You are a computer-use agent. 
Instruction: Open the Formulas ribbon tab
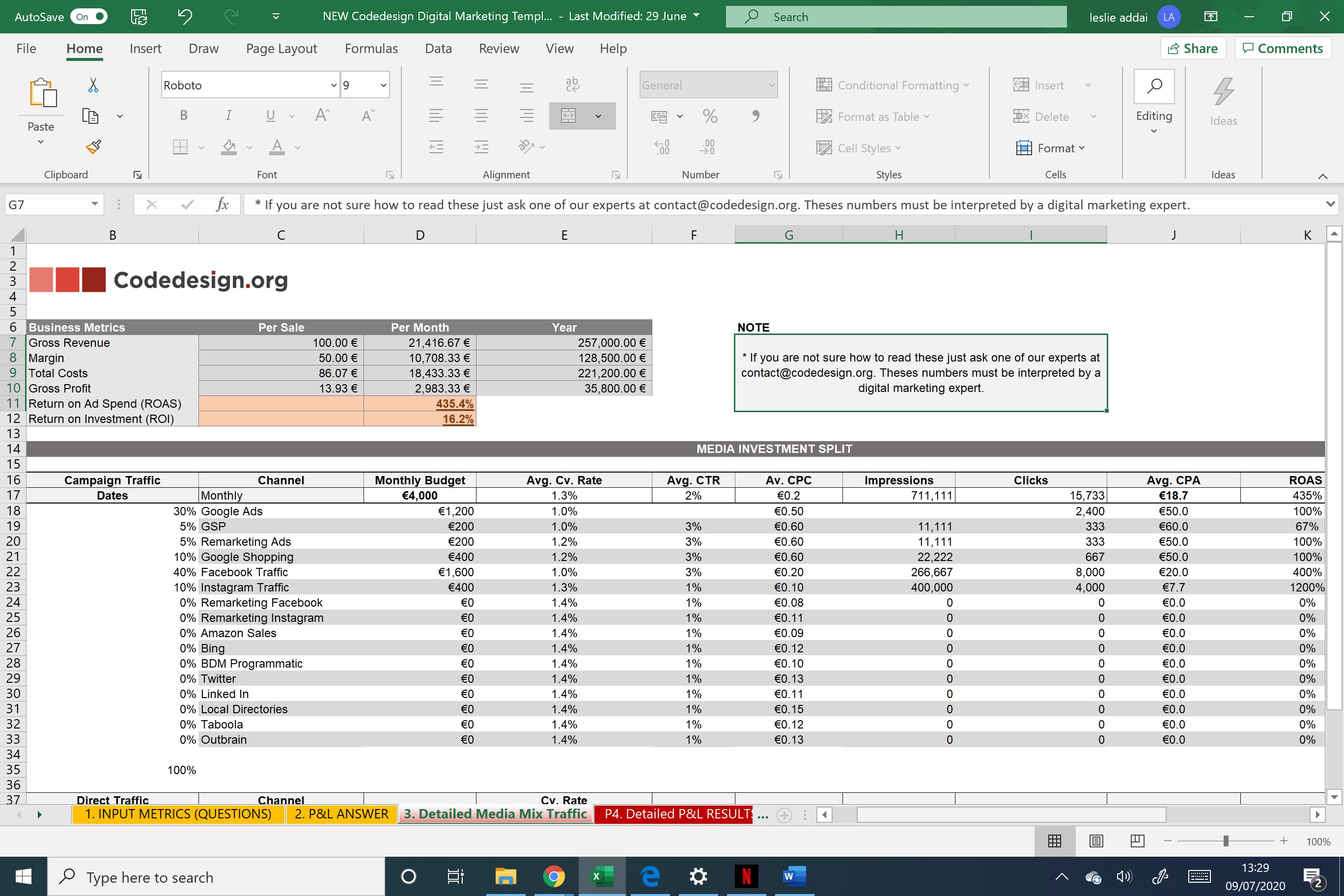coord(371,49)
